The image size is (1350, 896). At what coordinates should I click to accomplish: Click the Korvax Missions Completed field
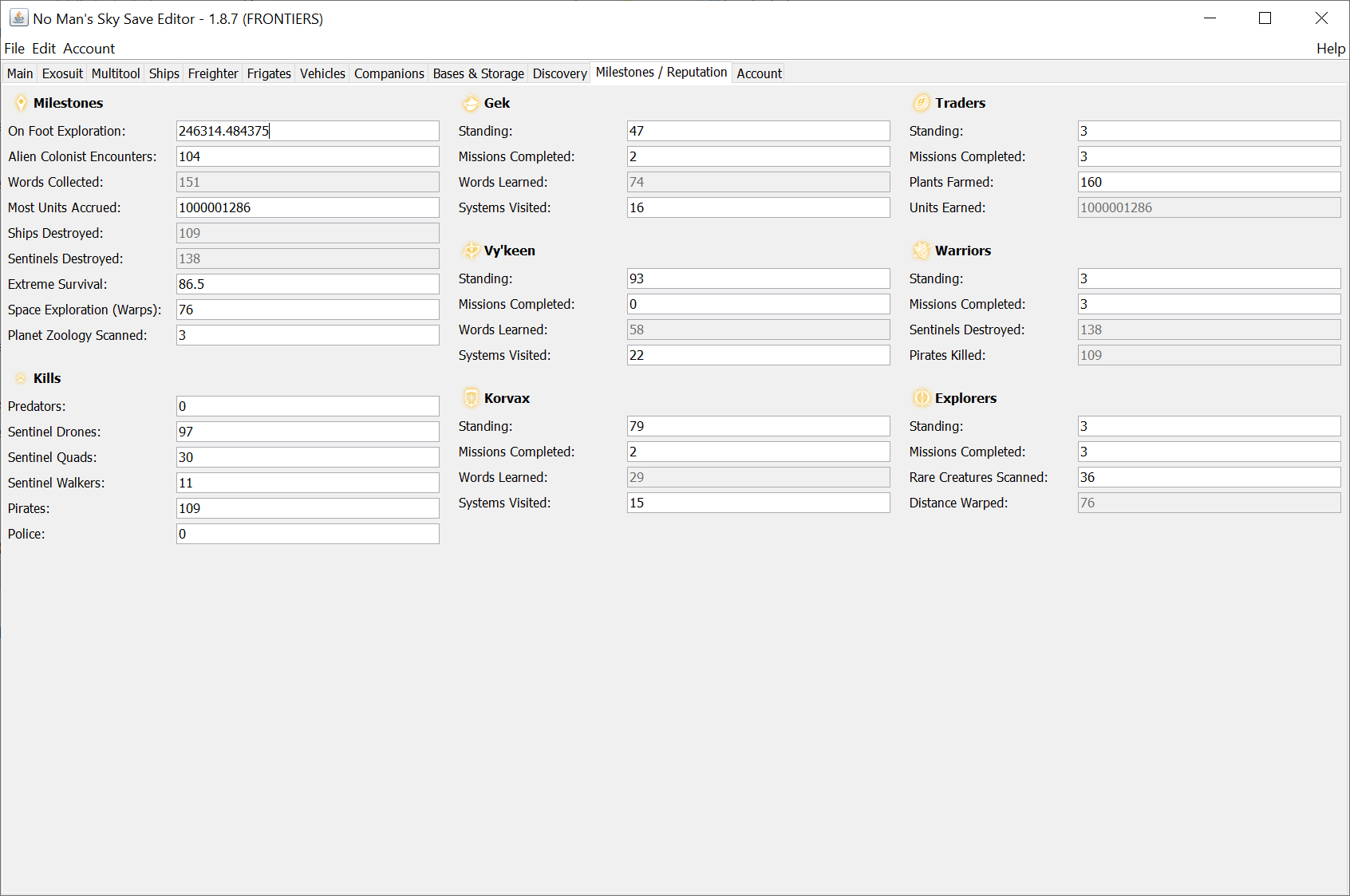coord(758,452)
